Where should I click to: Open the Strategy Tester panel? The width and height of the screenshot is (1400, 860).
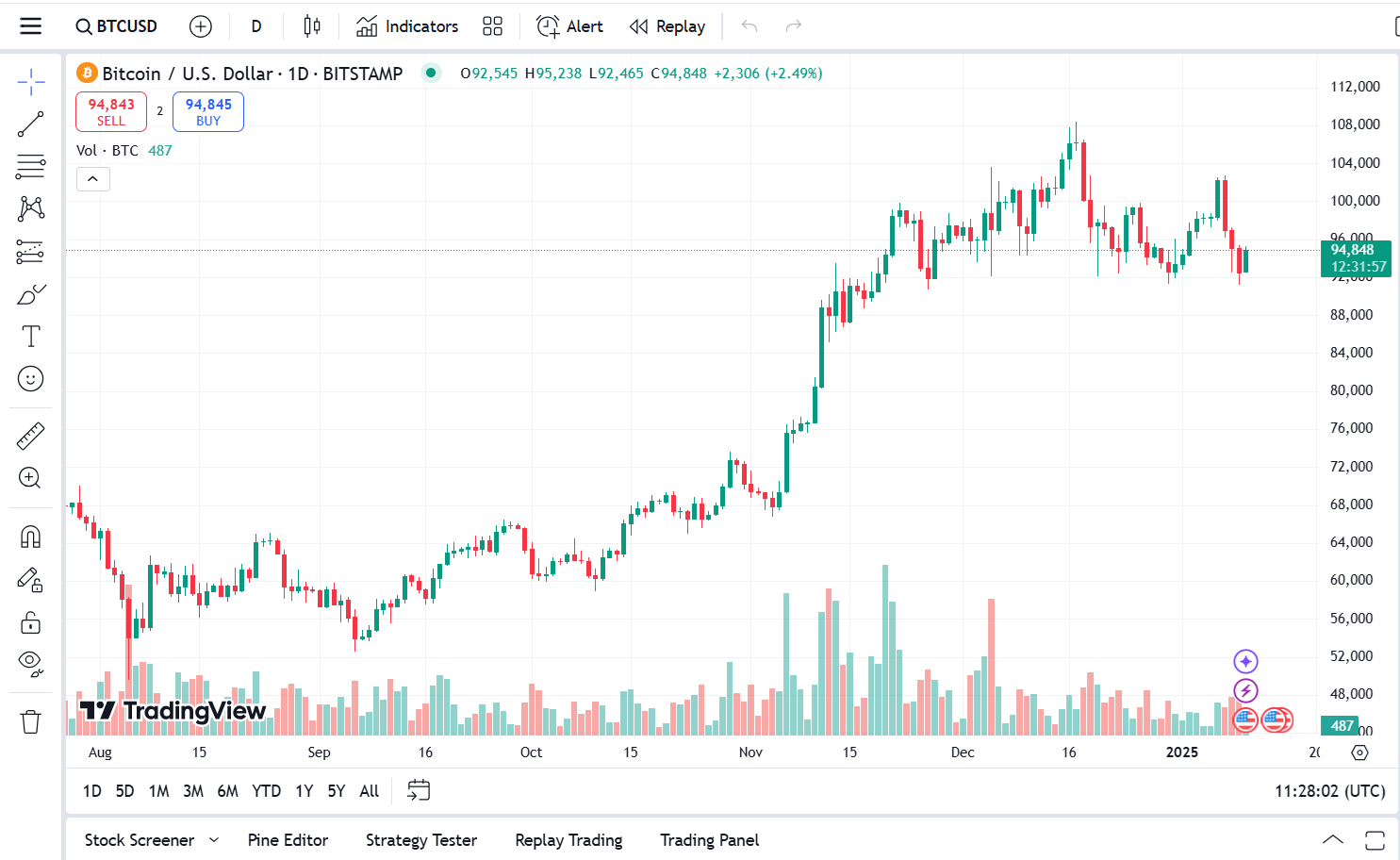(421, 839)
